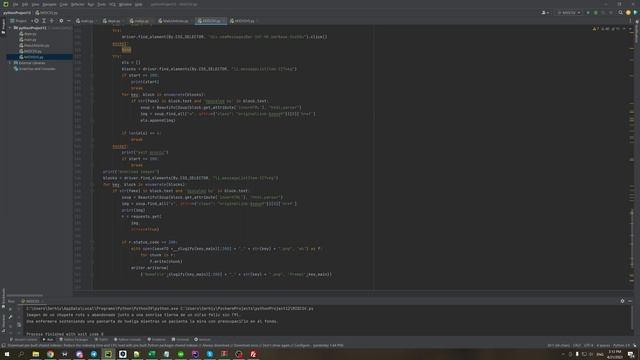
Task: Open the File menu
Action: 15,4
